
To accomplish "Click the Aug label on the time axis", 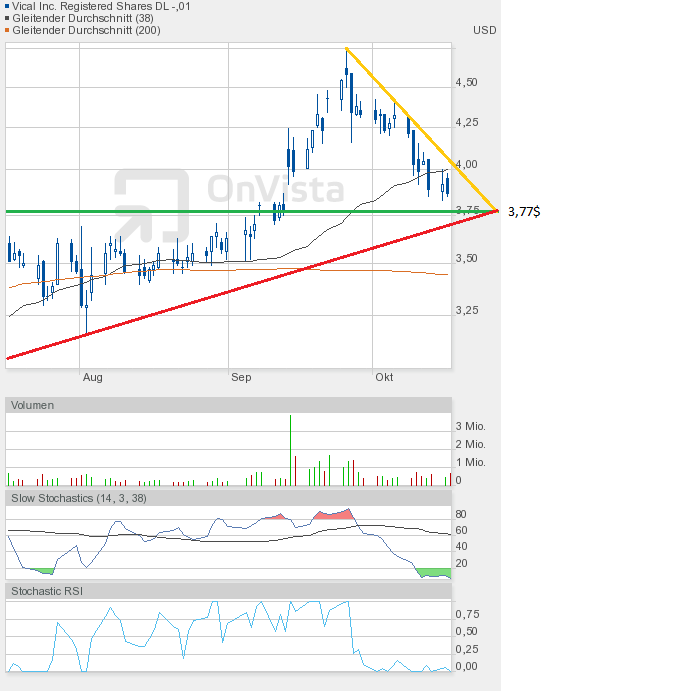I will pos(92,377).
